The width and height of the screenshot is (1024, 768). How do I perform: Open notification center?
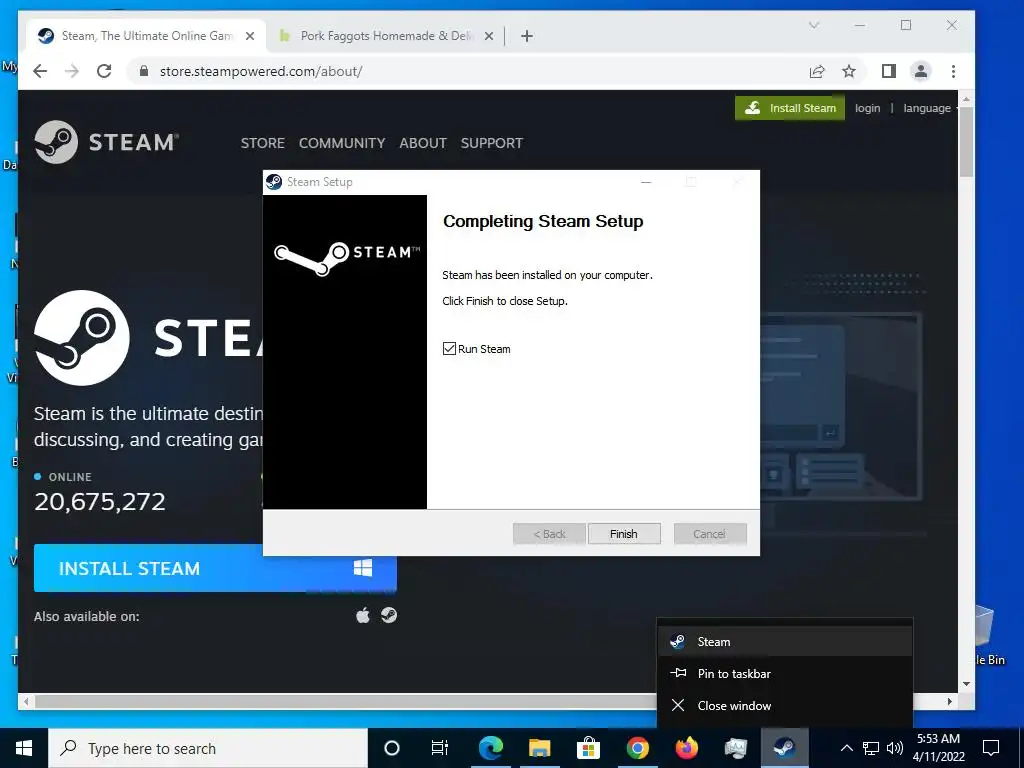(991, 748)
